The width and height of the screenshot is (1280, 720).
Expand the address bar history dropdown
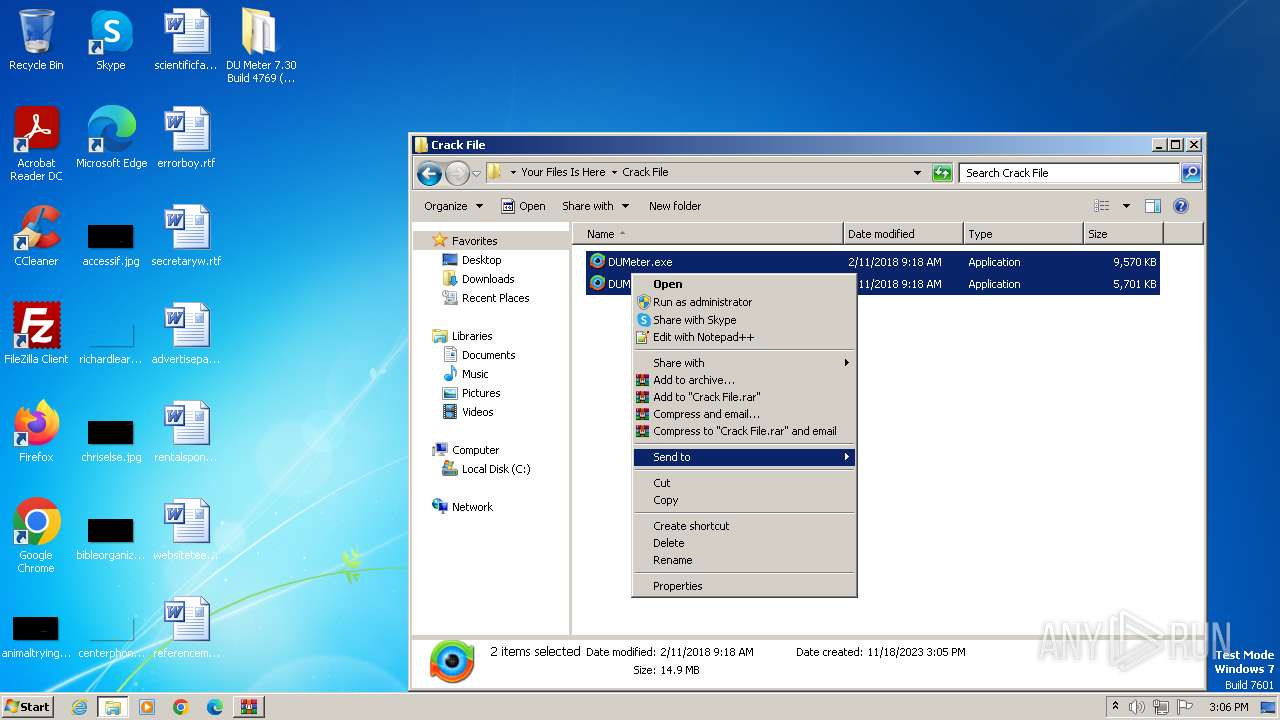click(x=918, y=173)
